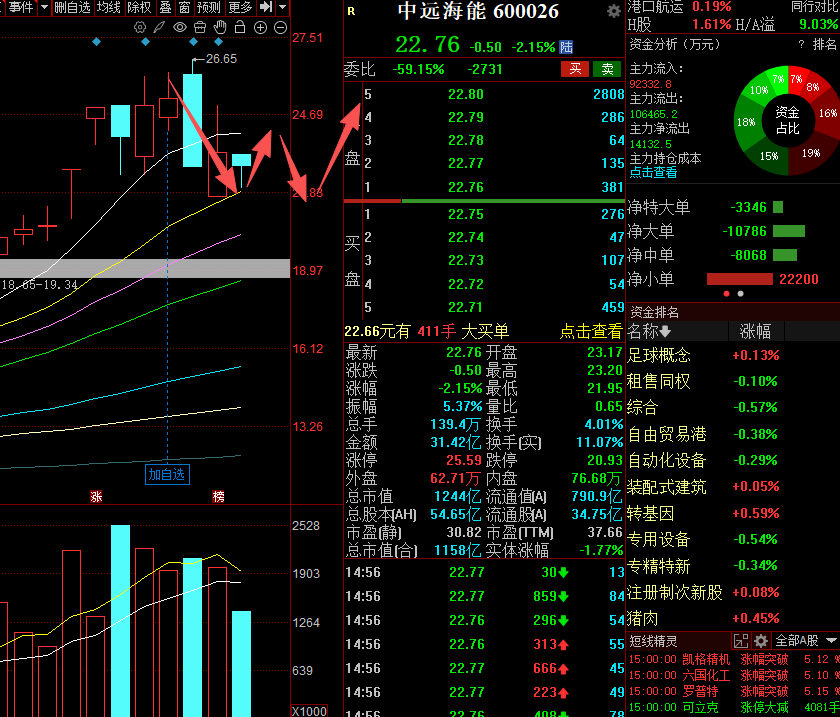Sort by 名称 column arrow

665,332
